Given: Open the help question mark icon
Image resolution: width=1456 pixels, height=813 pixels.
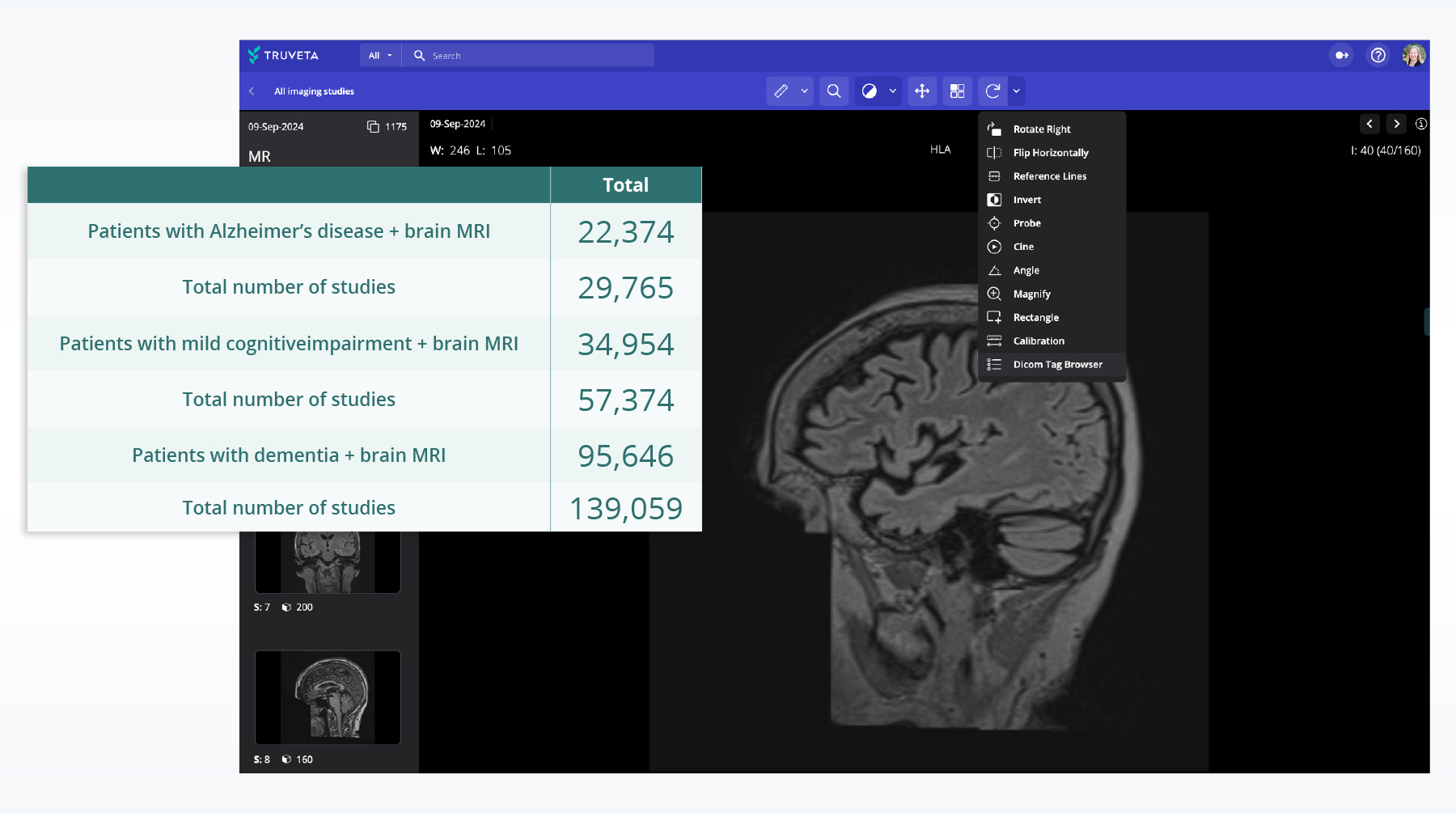Looking at the screenshot, I should click(1378, 55).
